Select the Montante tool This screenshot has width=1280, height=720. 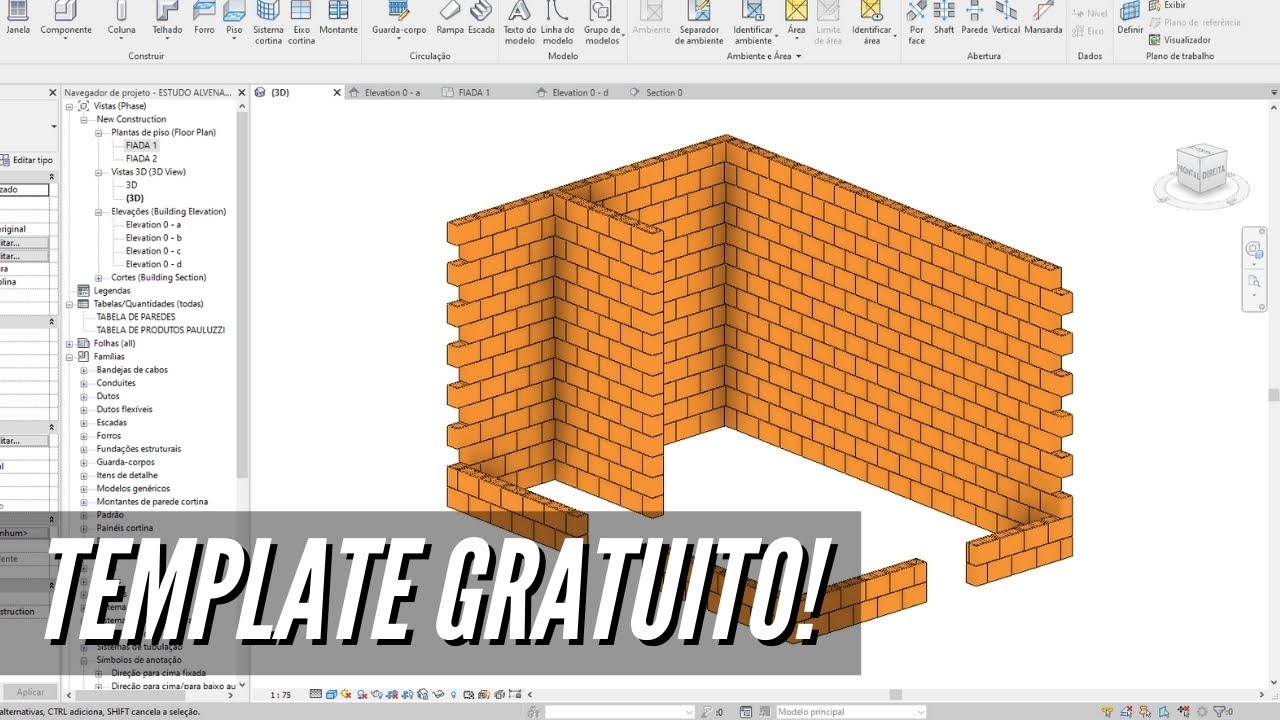coord(338,18)
